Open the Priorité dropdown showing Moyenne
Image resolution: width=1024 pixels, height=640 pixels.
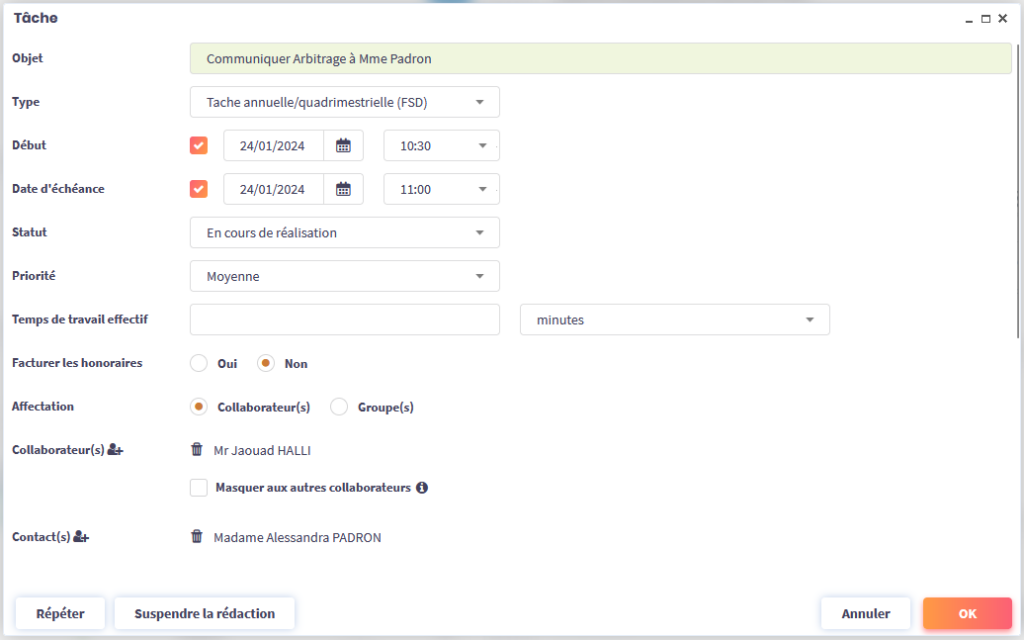344,277
